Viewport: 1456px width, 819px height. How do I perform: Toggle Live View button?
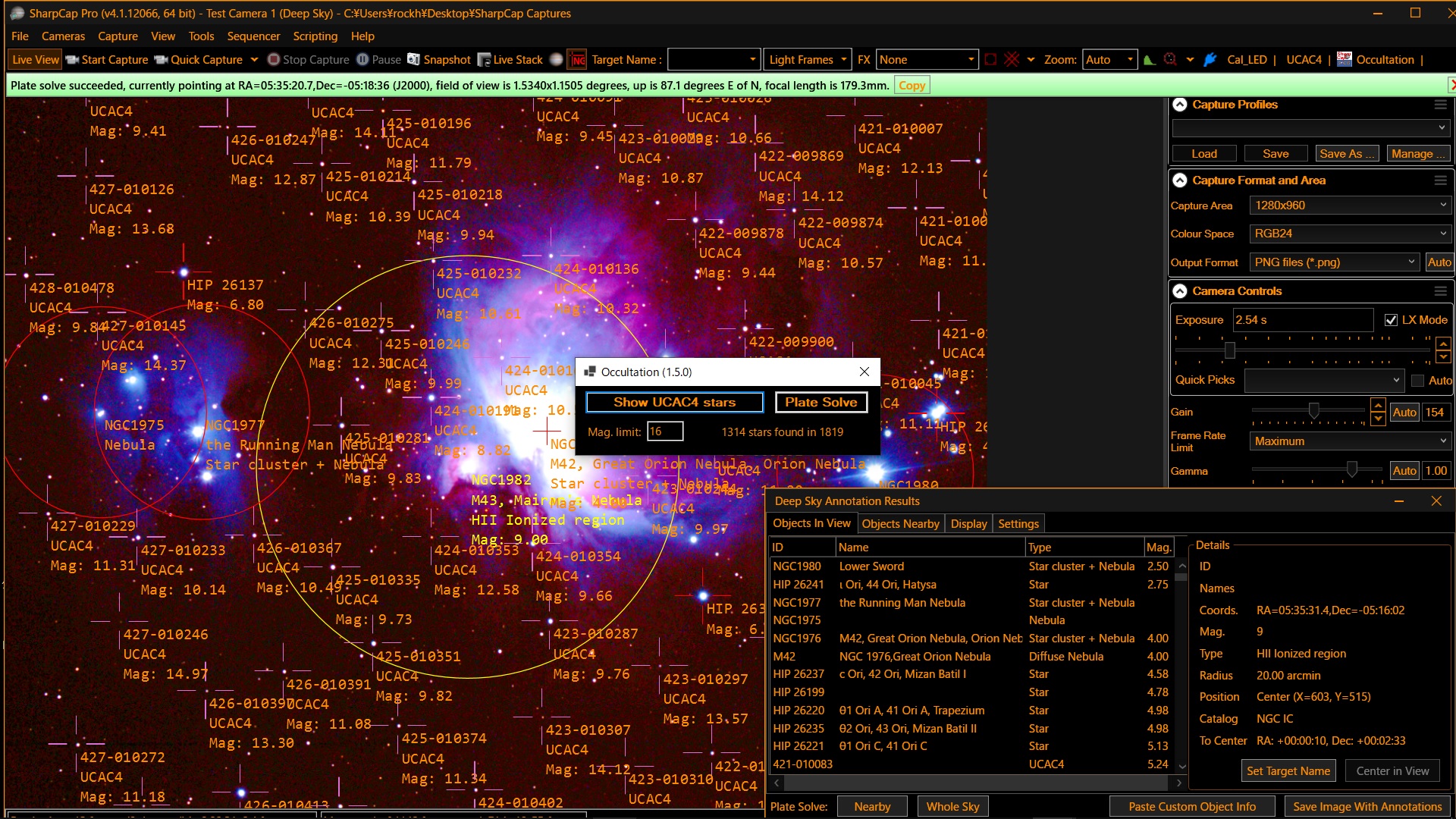[x=35, y=60]
